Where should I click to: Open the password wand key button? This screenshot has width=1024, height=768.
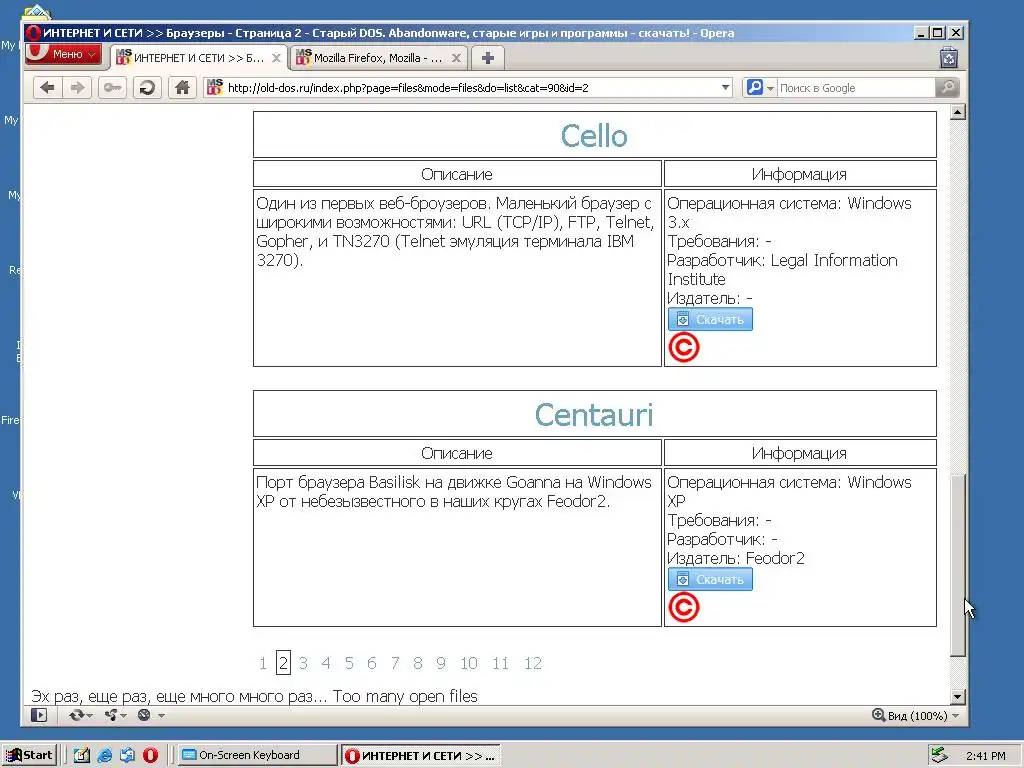(x=112, y=88)
